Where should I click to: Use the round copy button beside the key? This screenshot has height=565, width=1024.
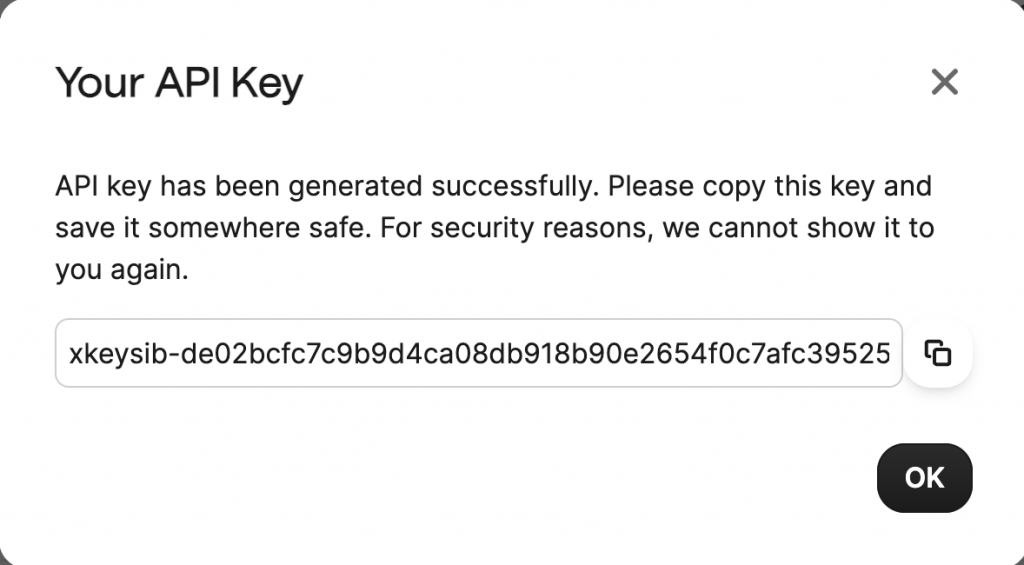point(938,353)
